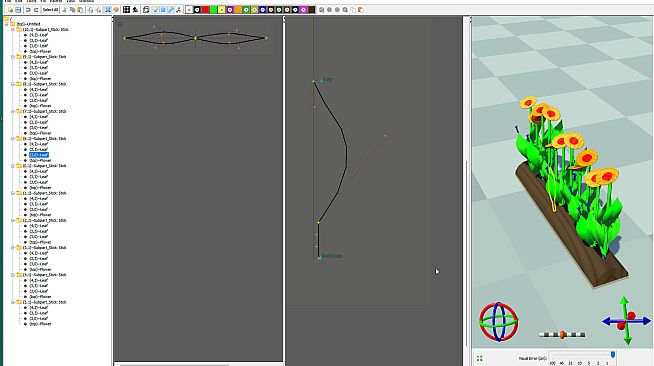Image resolution: width=654 pixels, height=366 pixels.
Task: Click the Cut scissors icon
Action: (64, 10)
